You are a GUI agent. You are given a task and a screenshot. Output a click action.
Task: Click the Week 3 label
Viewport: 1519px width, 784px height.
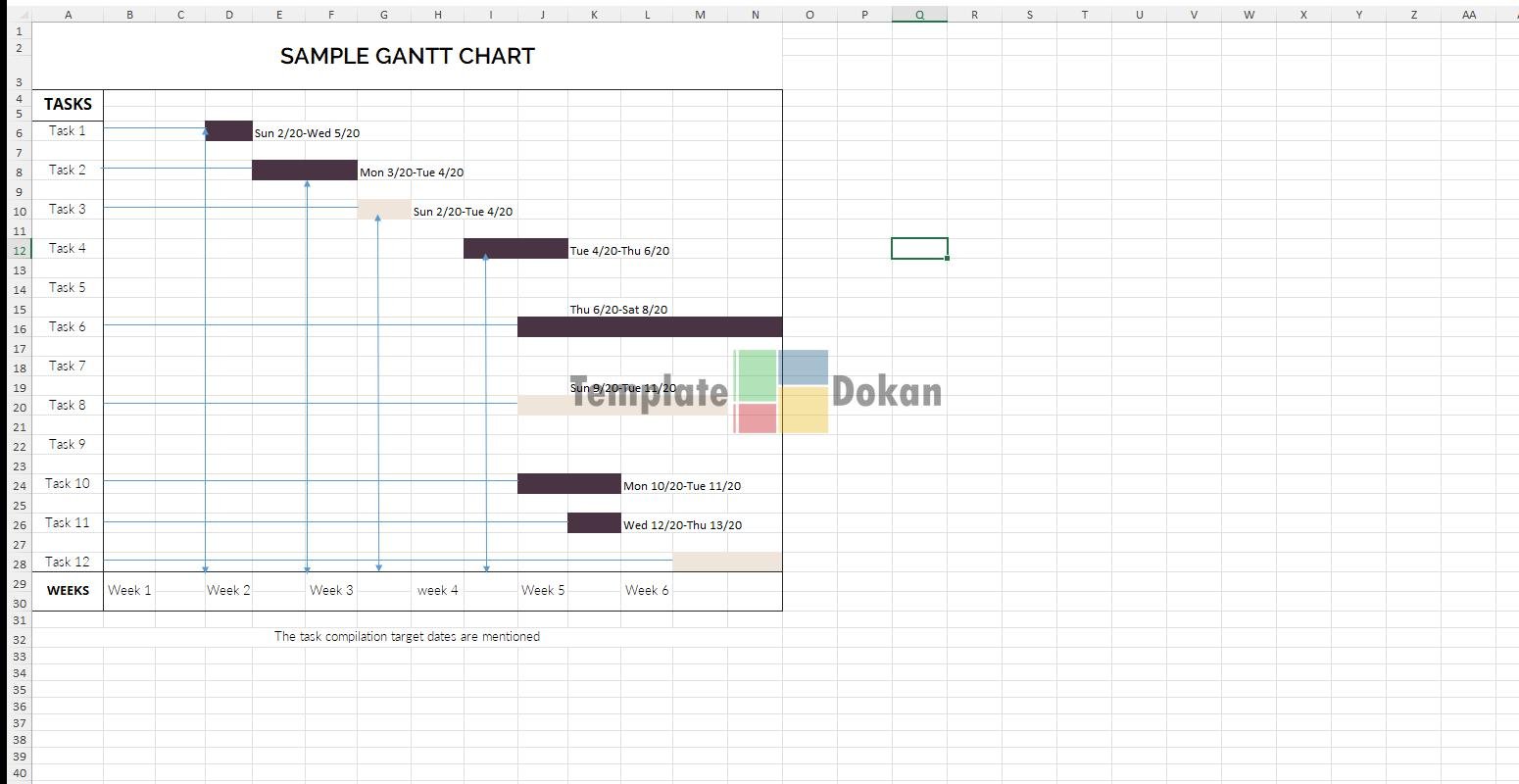tap(331, 590)
